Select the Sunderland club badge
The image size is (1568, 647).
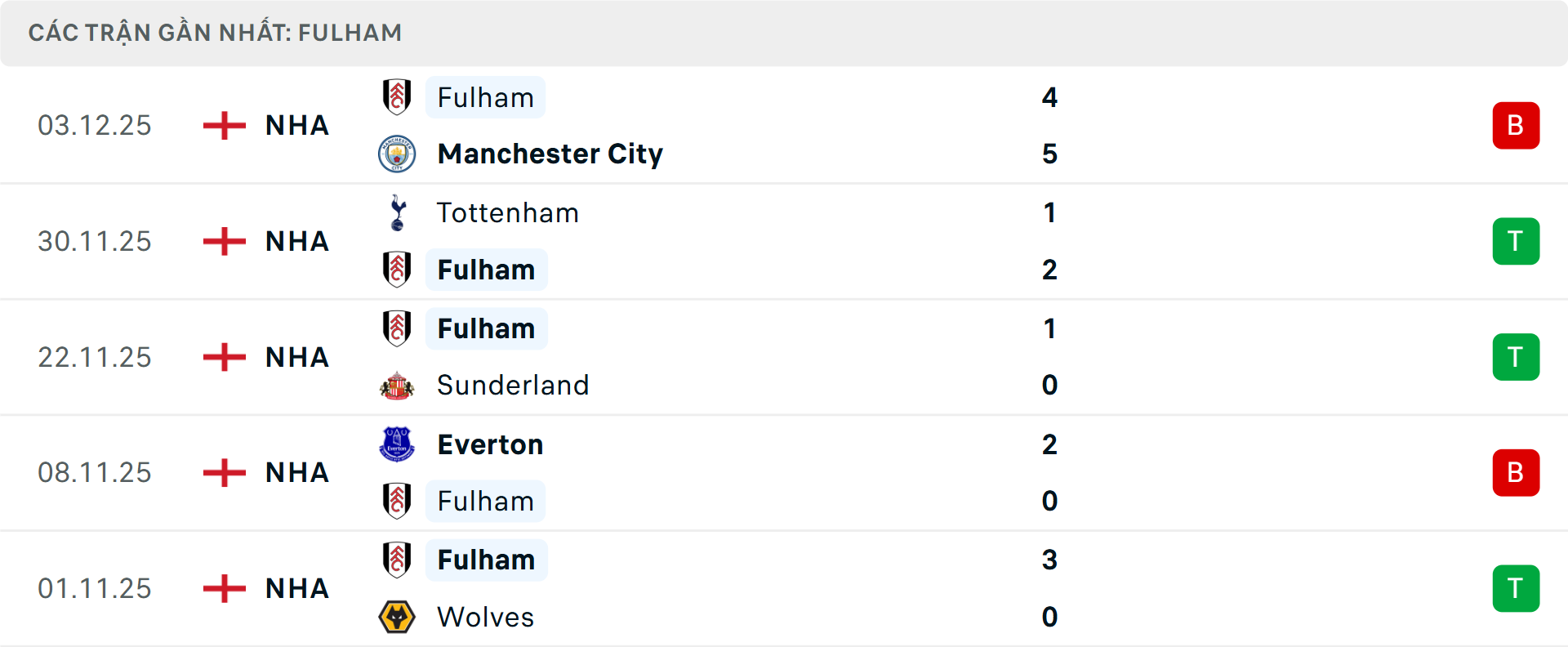(398, 385)
